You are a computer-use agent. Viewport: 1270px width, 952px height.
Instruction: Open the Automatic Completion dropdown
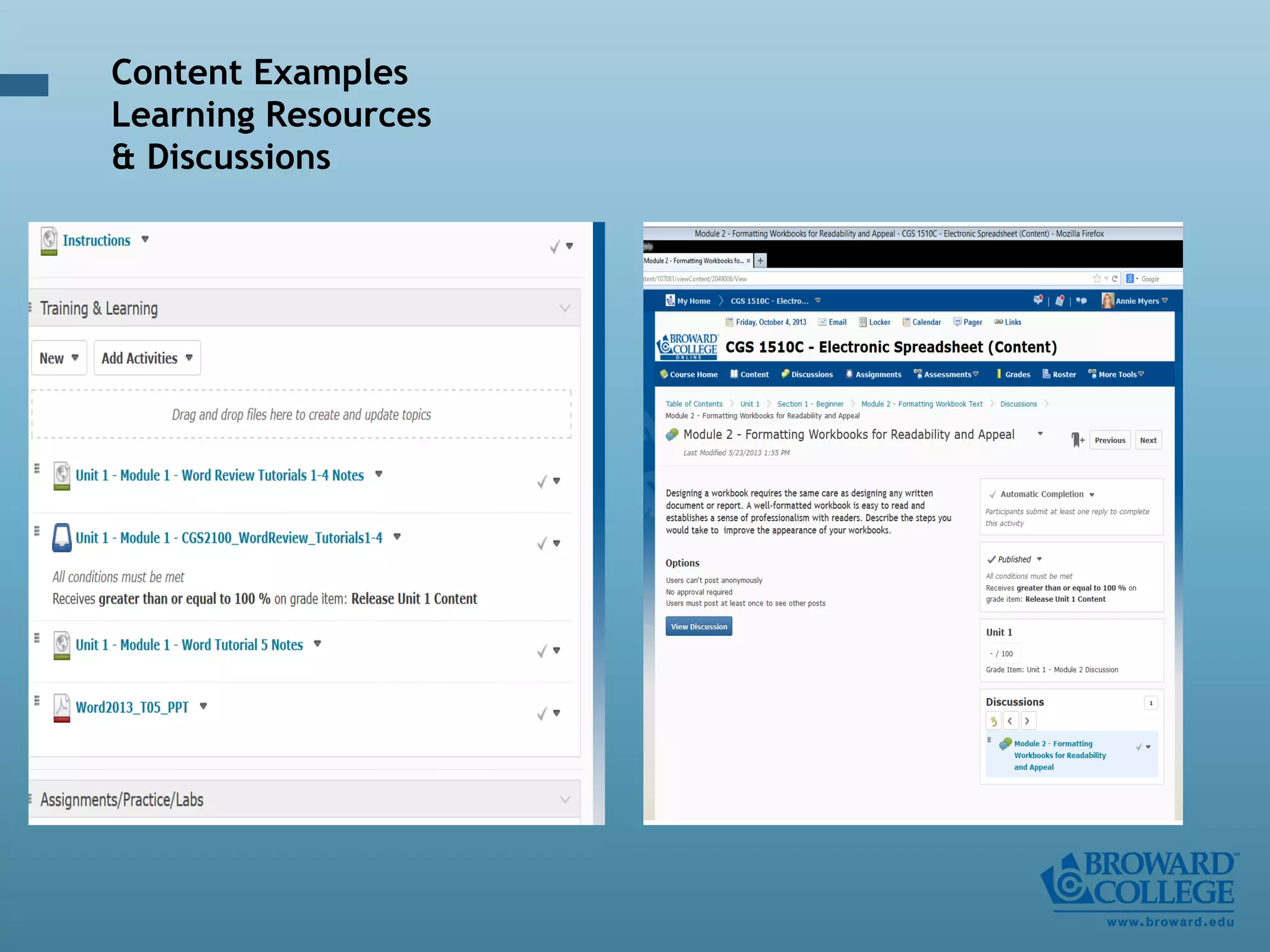point(1092,495)
